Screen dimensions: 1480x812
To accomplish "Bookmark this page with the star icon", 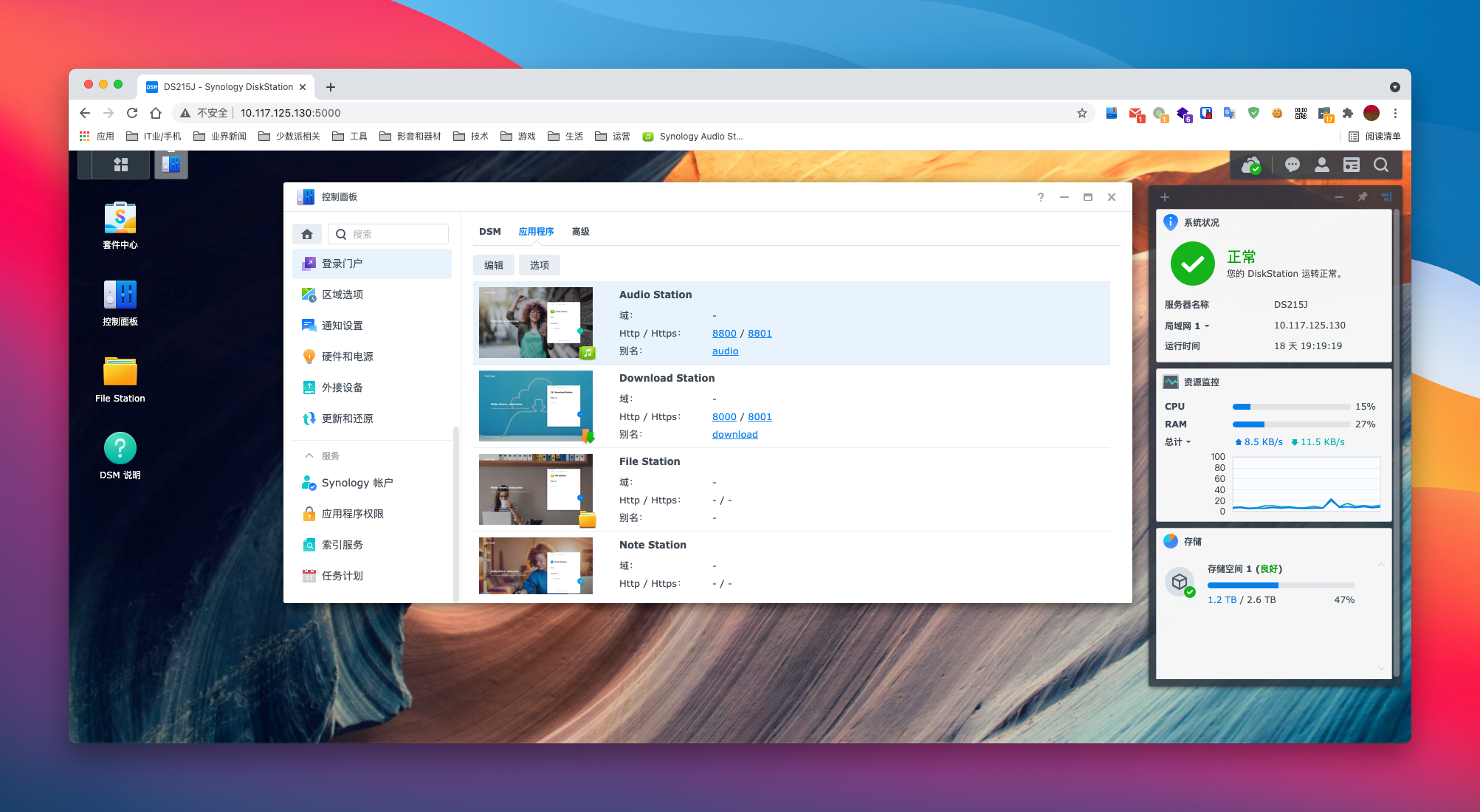I will click(1081, 113).
